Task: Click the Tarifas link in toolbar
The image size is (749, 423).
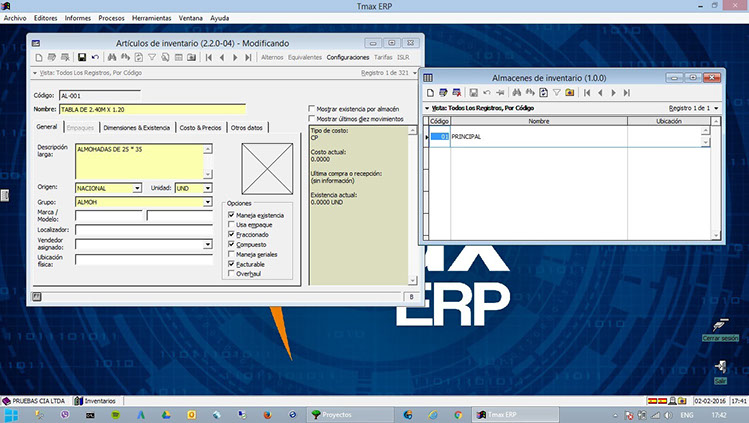Action: point(383,57)
